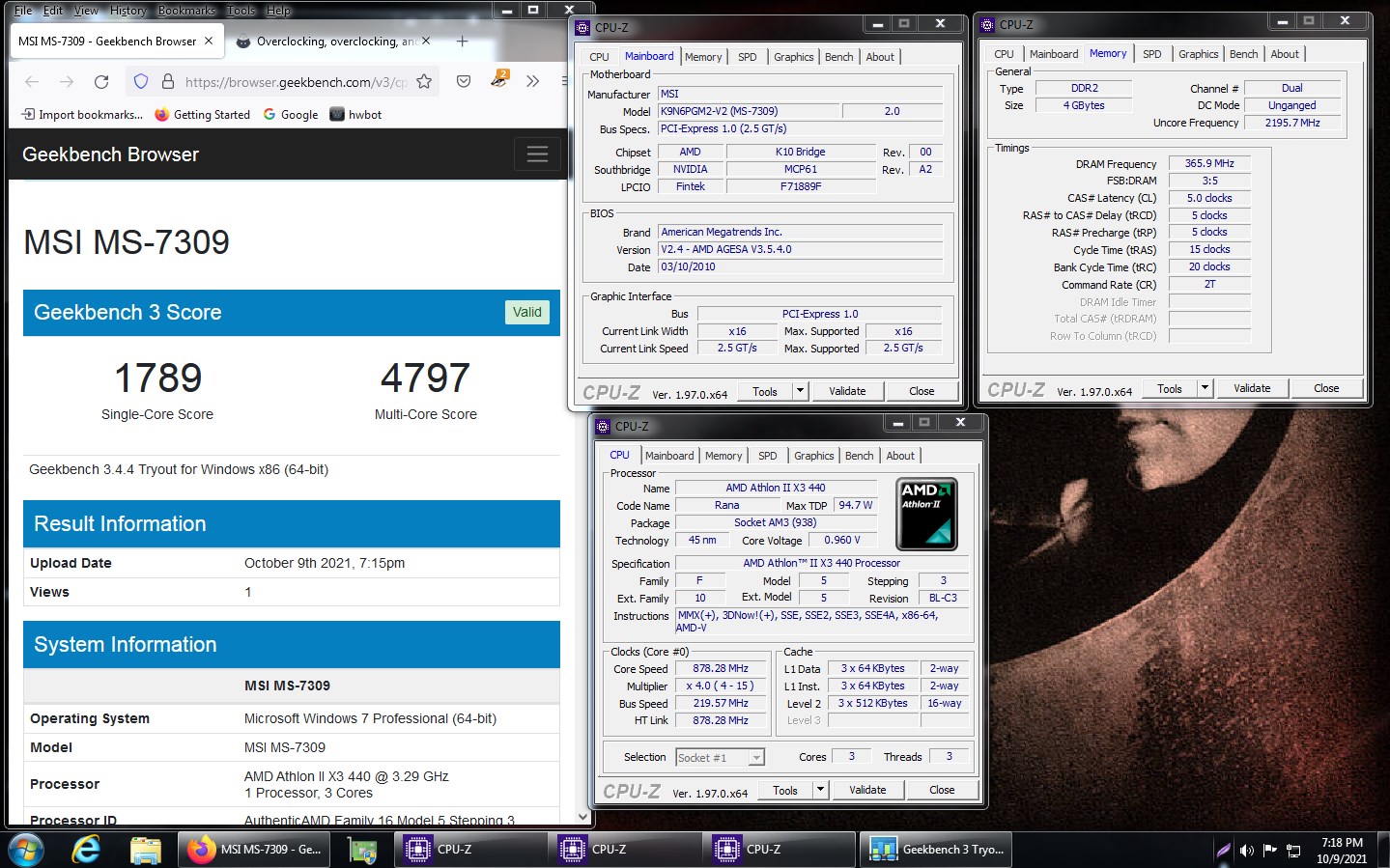
Task: Open Windows Explorer folder on the taskbar
Action: 145,850
